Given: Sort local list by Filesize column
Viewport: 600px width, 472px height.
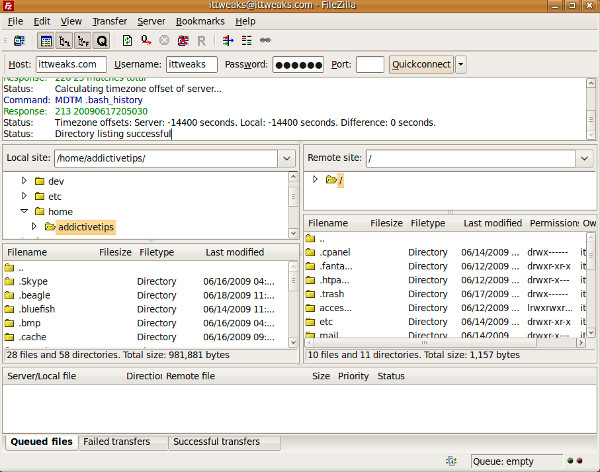Looking at the screenshot, I should click(115, 252).
